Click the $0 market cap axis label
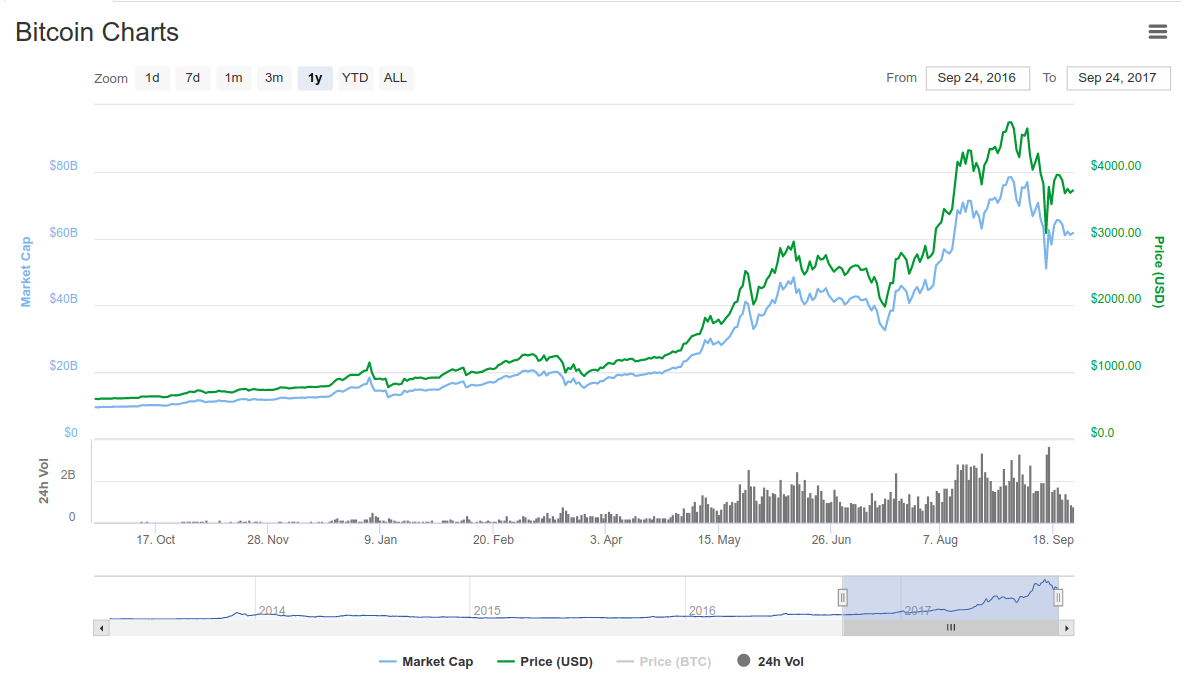 coord(71,432)
